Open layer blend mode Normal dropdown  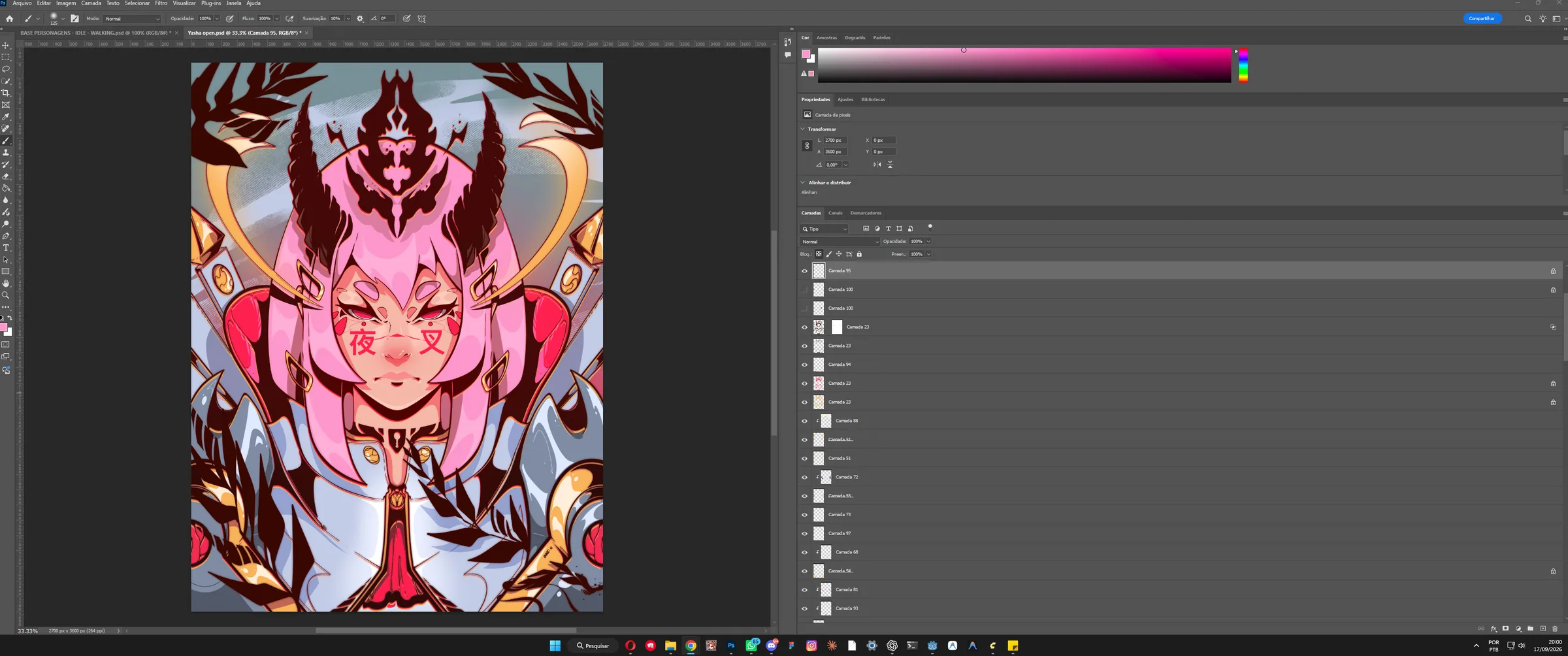click(x=840, y=242)
